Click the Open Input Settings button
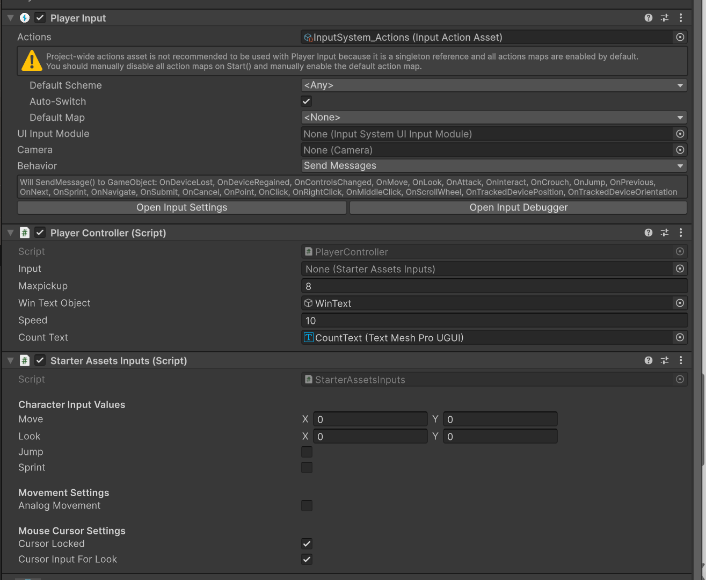 click(x=182, y=208)
